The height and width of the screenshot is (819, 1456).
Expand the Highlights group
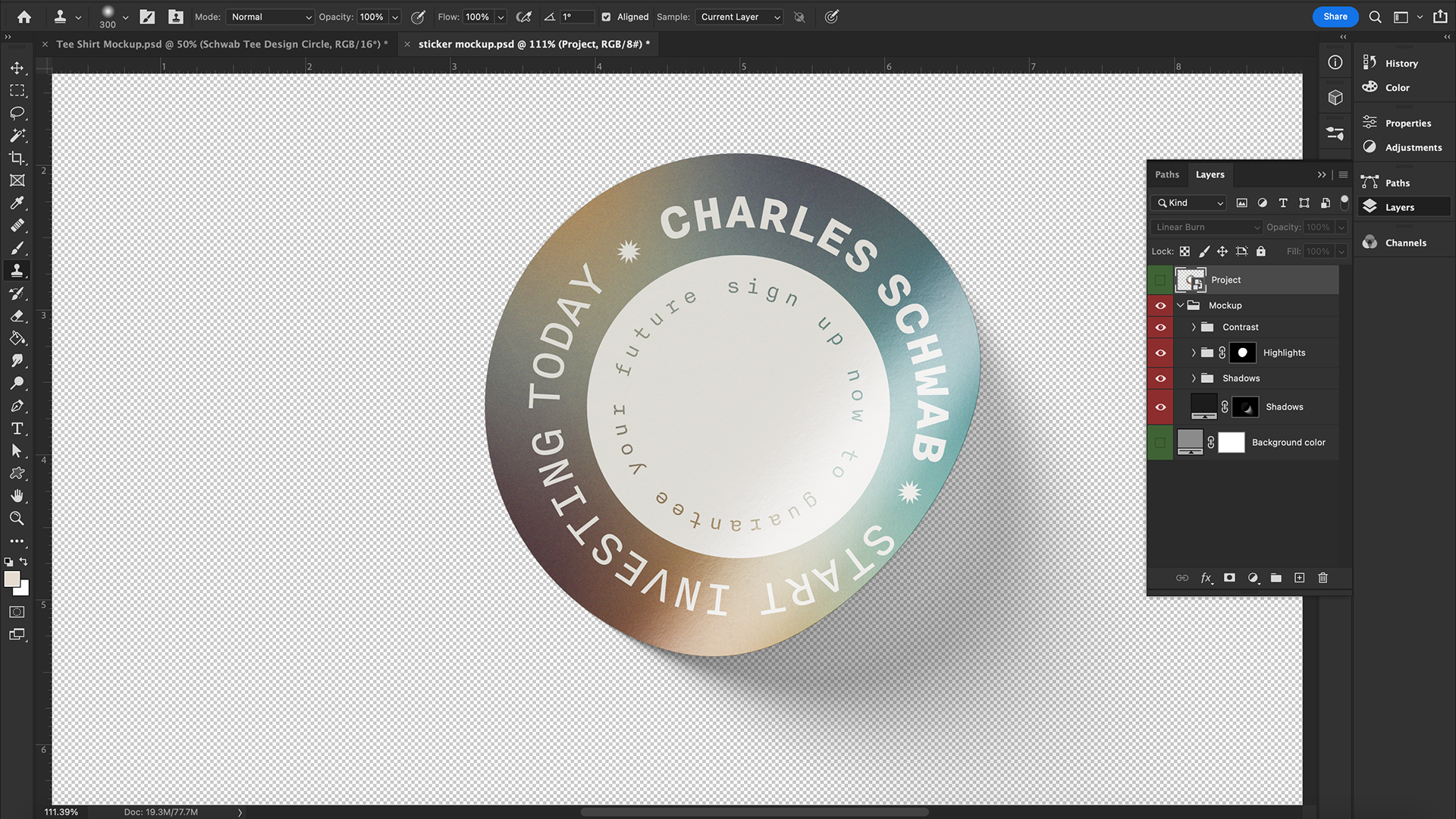tap(1193, 353)
